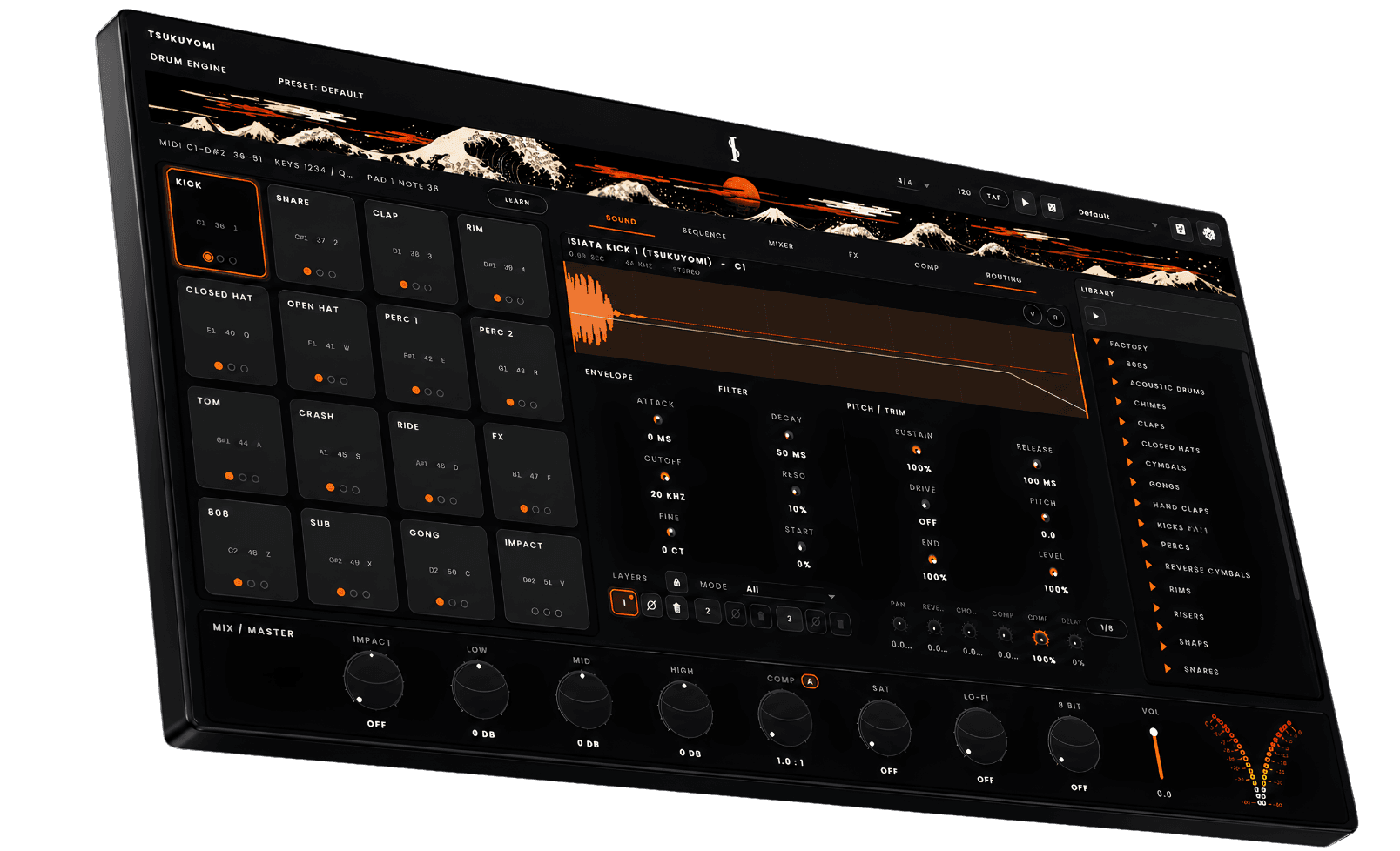The image size is (1400, 851).
Task: Adjust the Vol master slider
Action: coord(1156,754)
